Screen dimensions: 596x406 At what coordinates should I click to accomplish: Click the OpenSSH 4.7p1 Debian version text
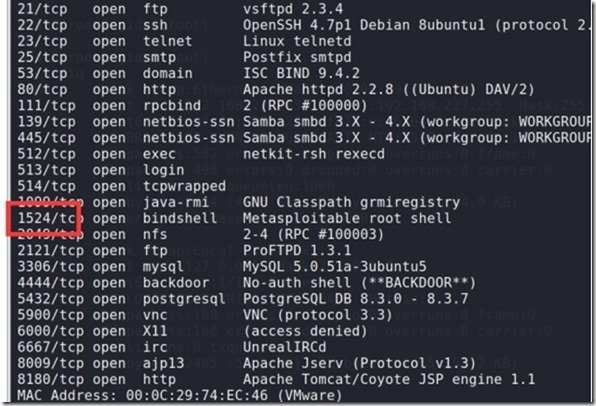tap(327, 25)
